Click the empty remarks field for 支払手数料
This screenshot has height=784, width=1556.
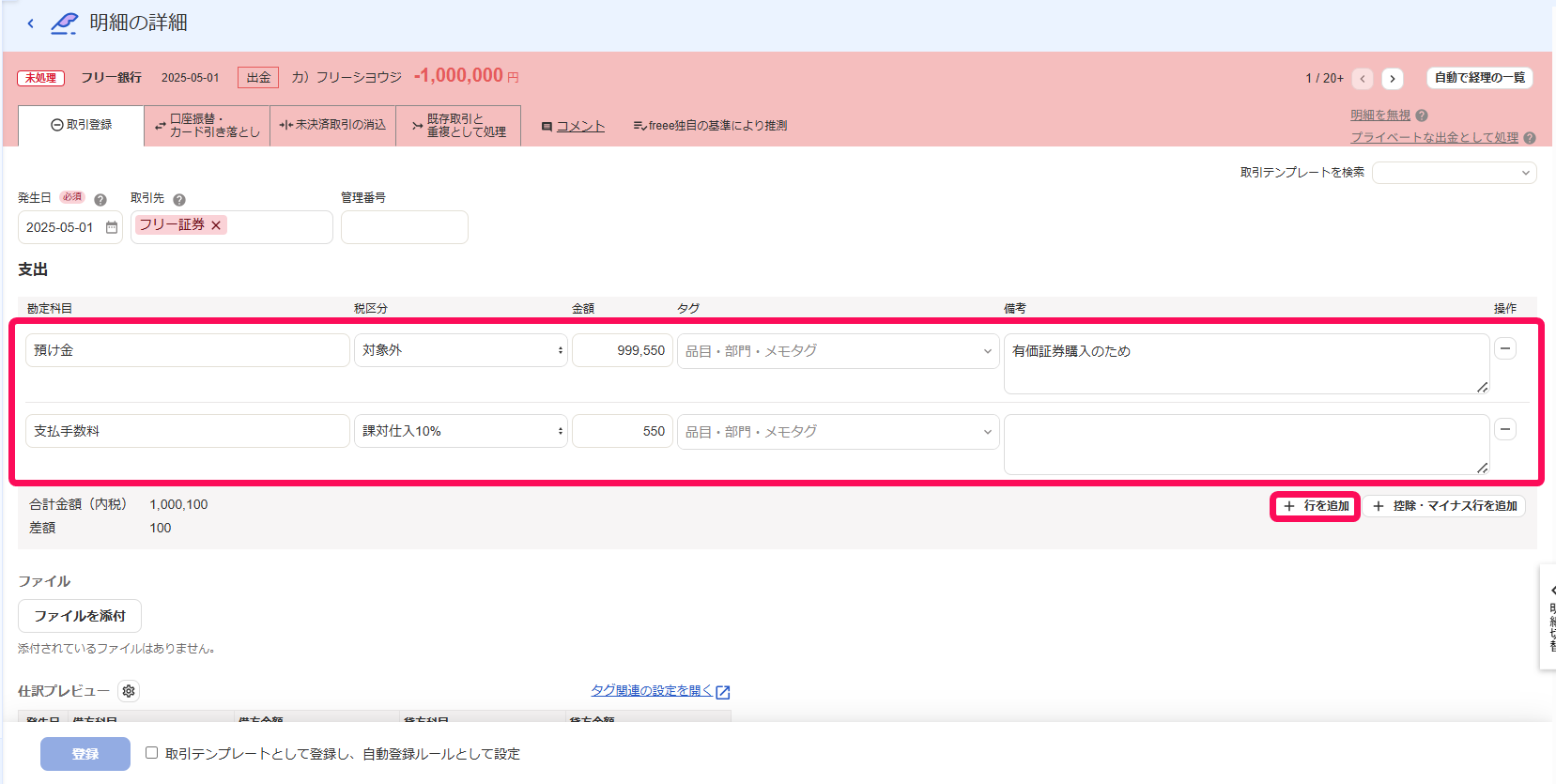(1247, 444)
